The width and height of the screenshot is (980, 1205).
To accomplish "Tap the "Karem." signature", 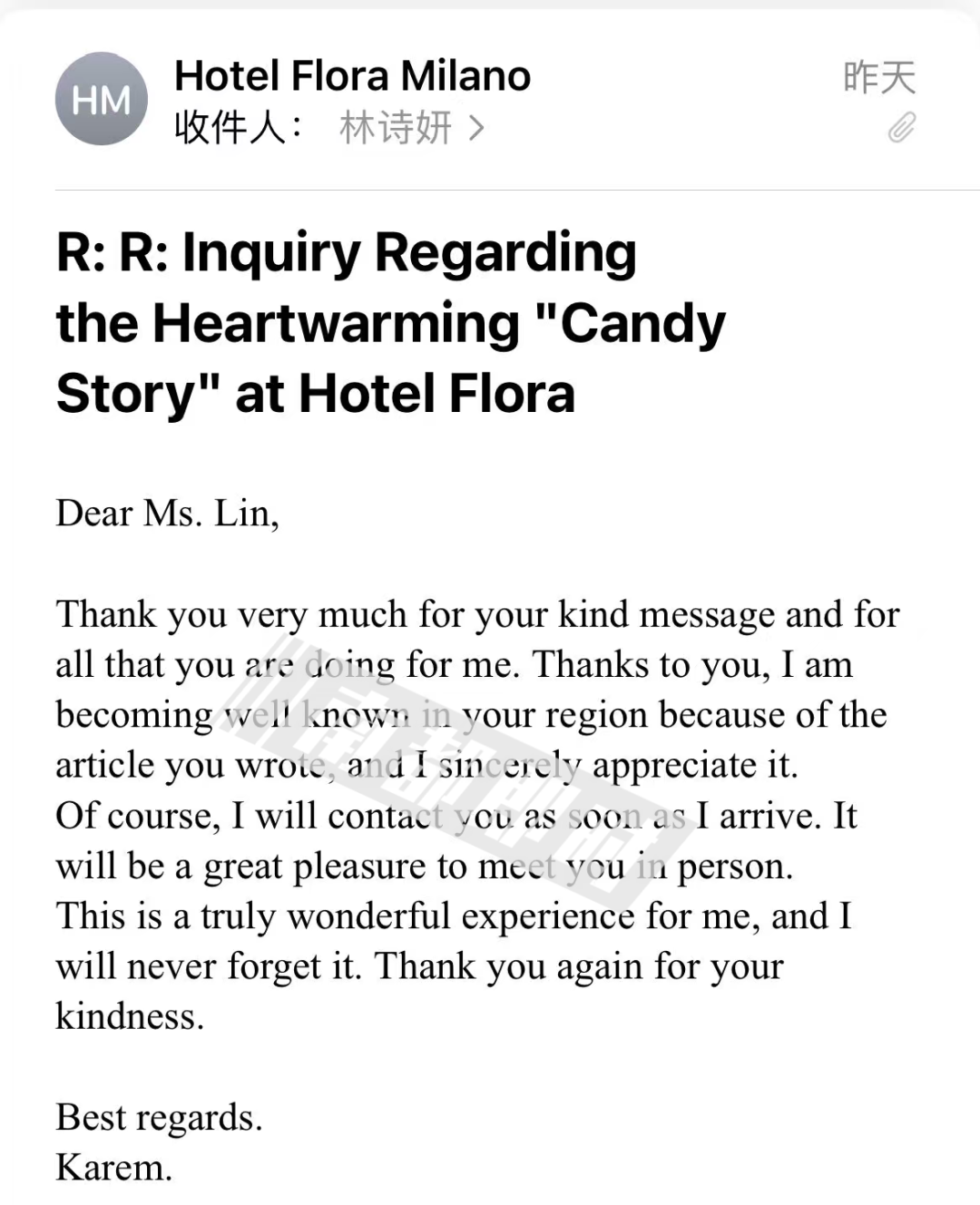I will click(113, 1167).
